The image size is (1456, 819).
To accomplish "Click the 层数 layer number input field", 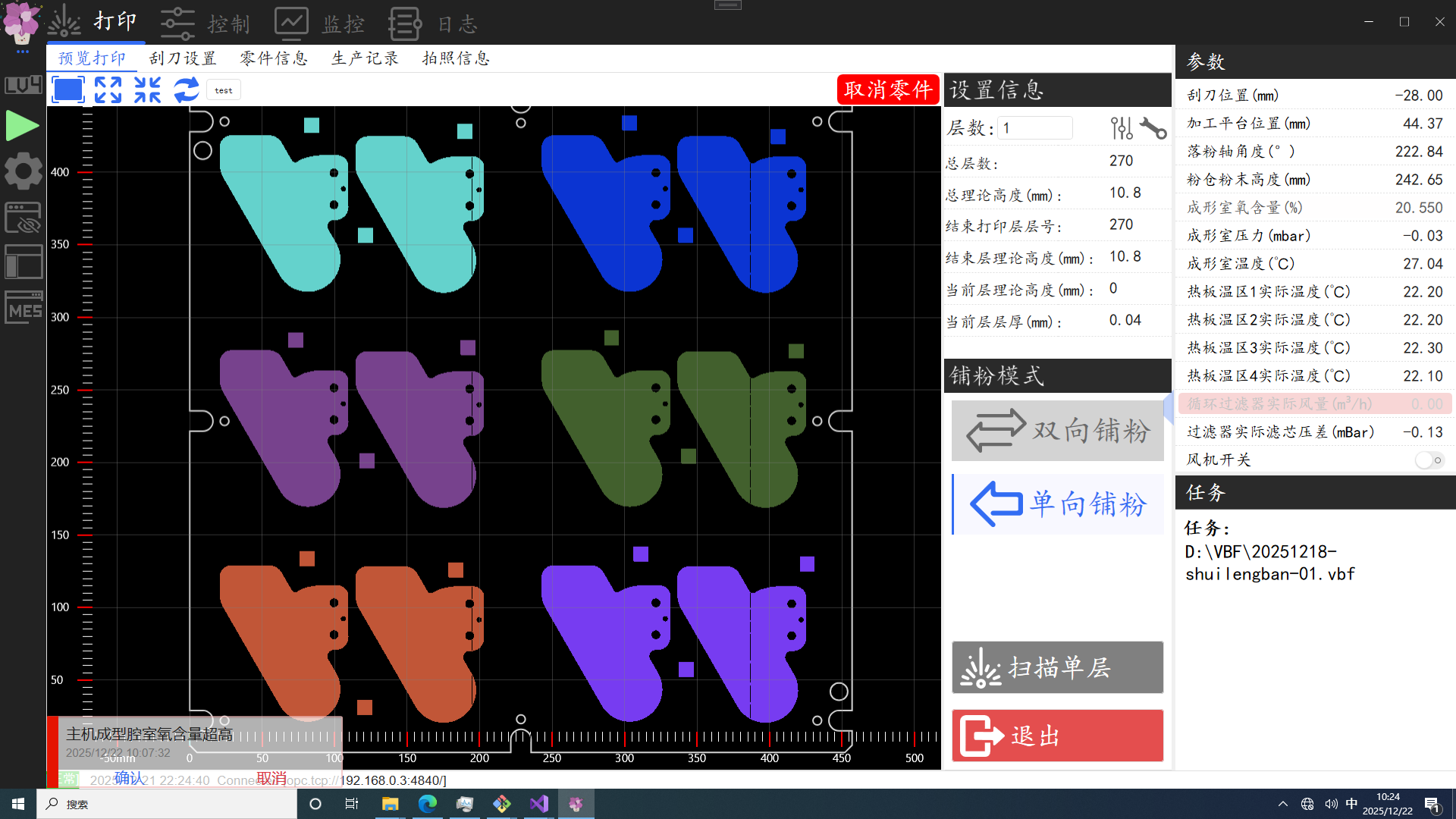I will pyautogui.click(x=1035, y=128).
